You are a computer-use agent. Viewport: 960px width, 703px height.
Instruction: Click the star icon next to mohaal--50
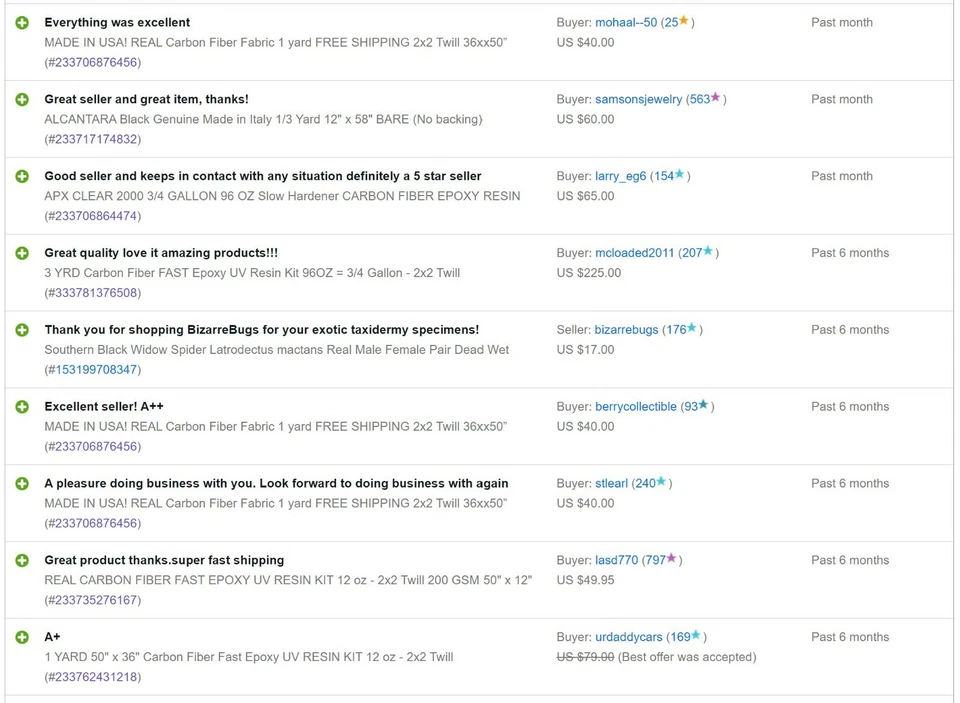(684, 21)
